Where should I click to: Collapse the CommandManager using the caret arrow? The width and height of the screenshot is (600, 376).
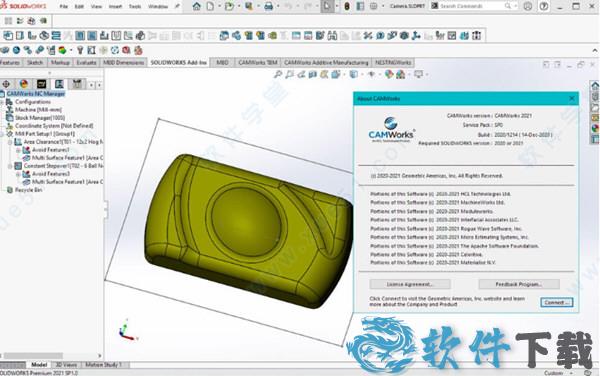pyautogui.click(x=595, y=50)
